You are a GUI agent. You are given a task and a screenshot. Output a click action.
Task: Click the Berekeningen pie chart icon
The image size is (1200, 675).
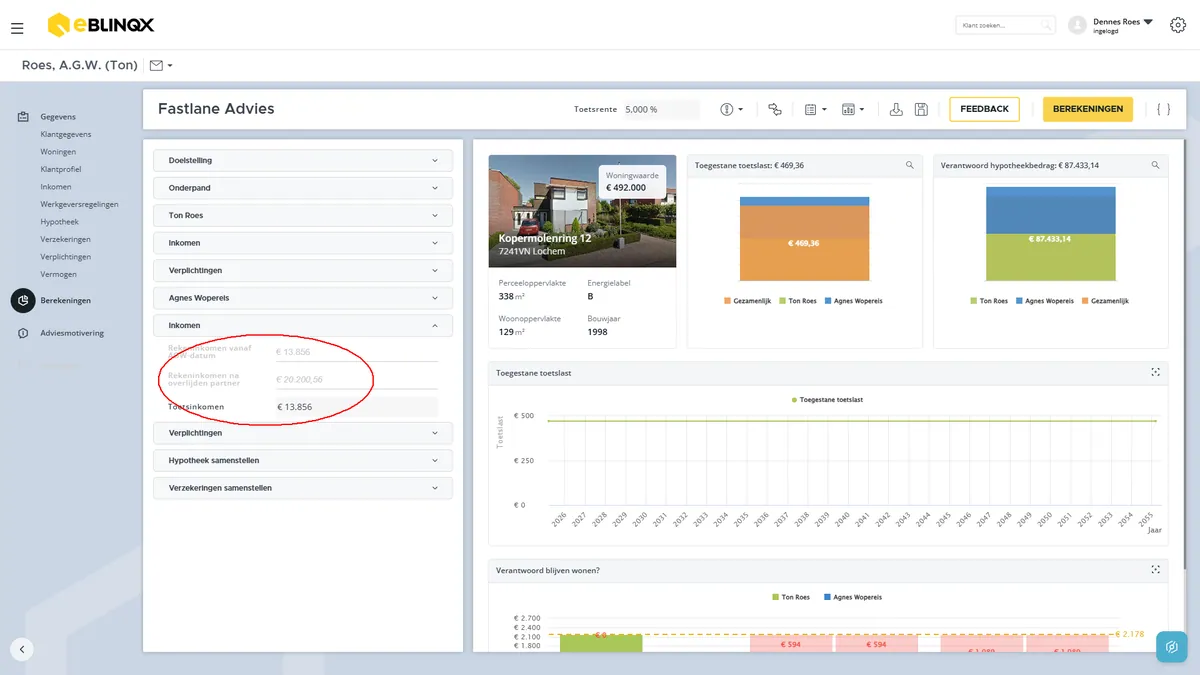22,300
